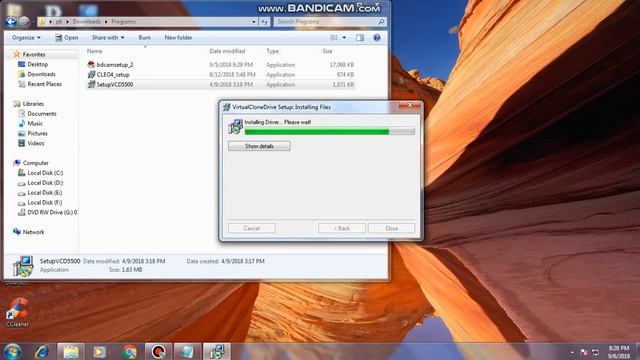Screen dimensions: 640x360
Task: Click the Programs segment in address bar
Action: 123,22
